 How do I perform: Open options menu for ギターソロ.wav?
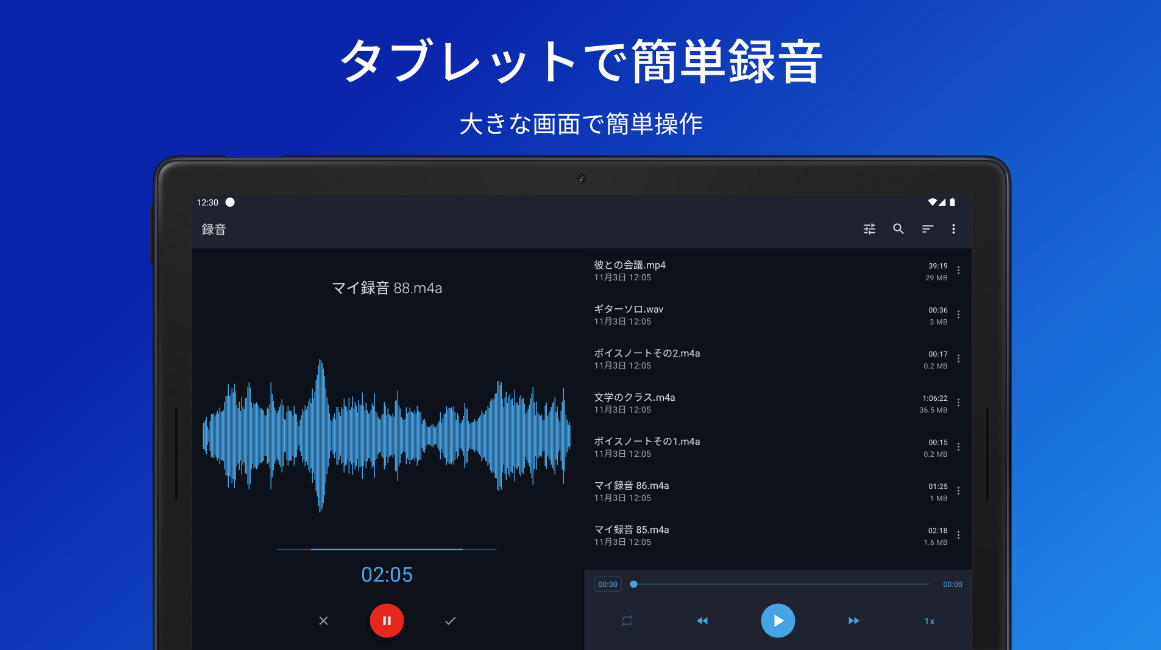[x=957, y=313]
